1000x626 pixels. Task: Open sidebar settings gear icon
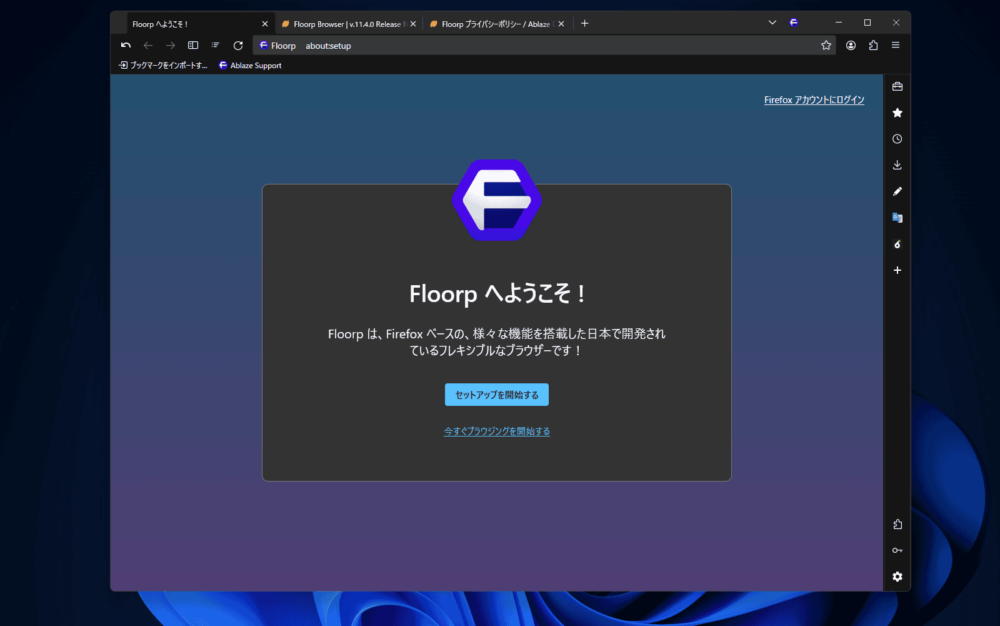[897, 576]
